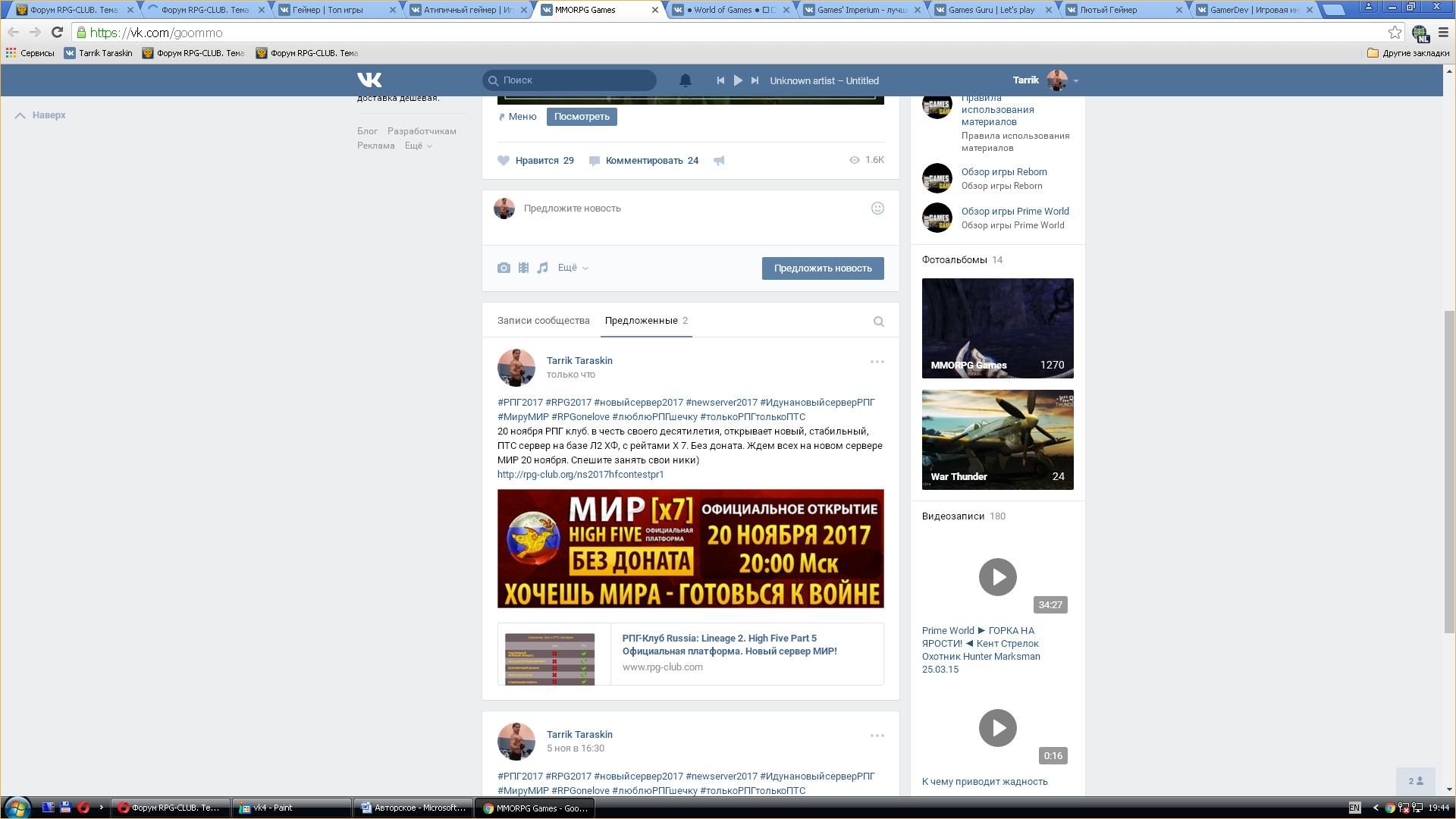Click EN language indicator in tray

tap(1354, 808)
